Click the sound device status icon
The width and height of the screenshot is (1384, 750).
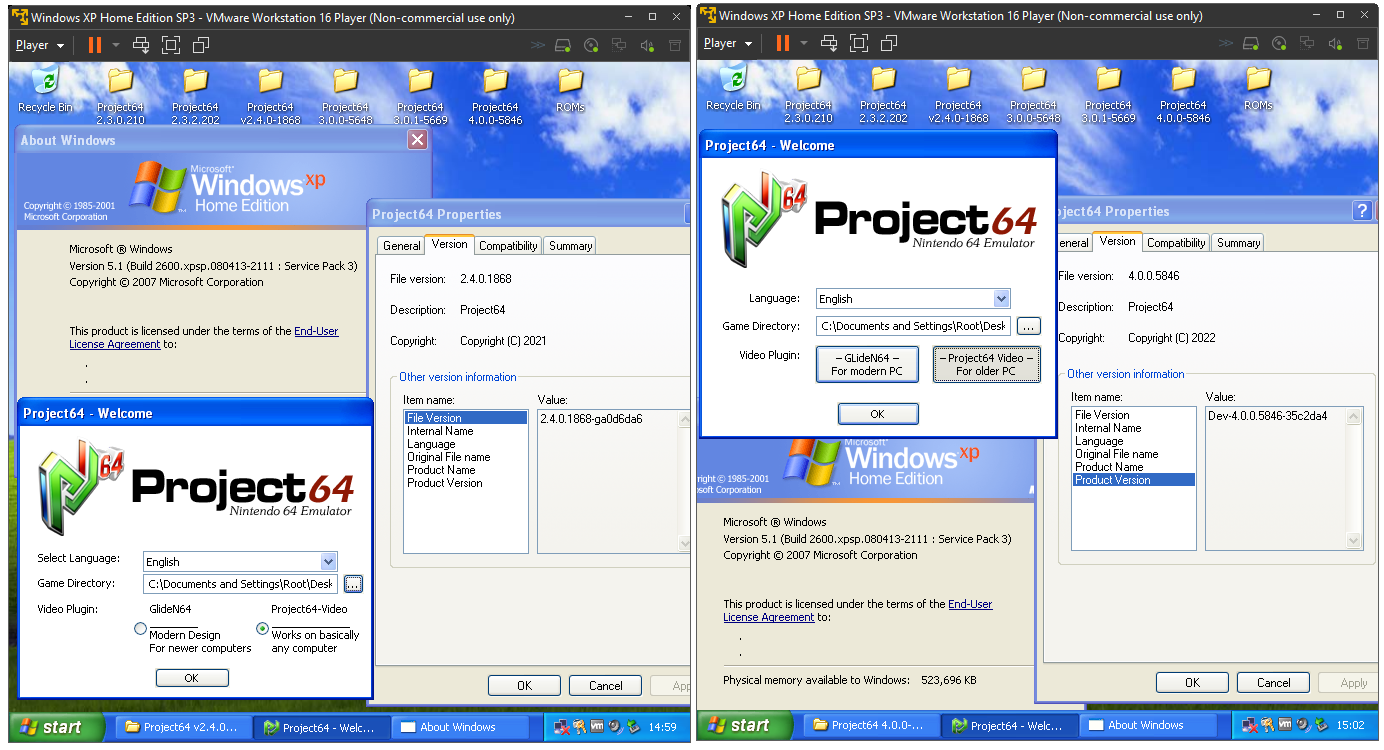click(x=647, y=44)
